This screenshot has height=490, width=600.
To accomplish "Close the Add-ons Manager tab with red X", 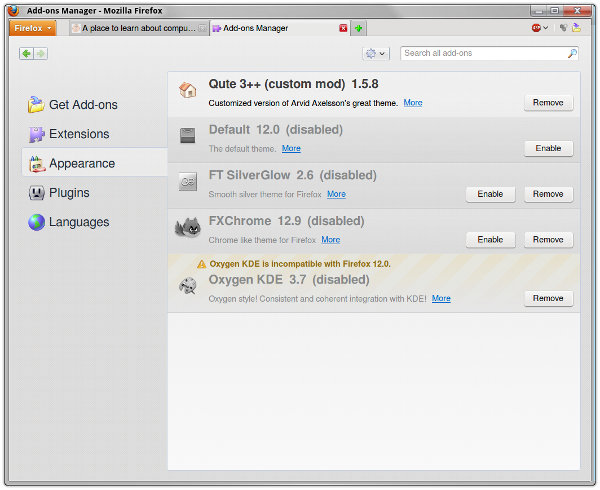I will click(x=343, y=28).
